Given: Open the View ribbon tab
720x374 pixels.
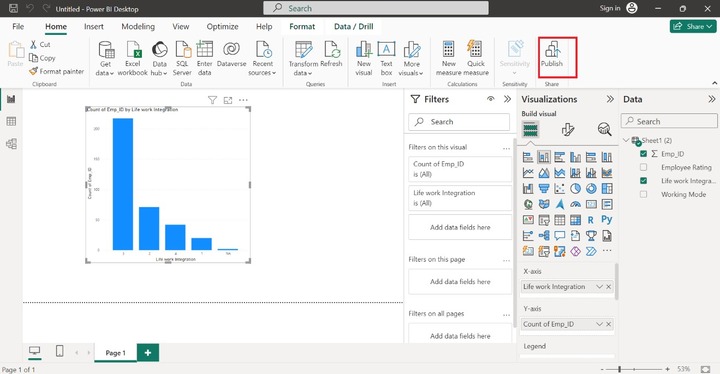Looking at the screenshot, I should pos(180,26).
